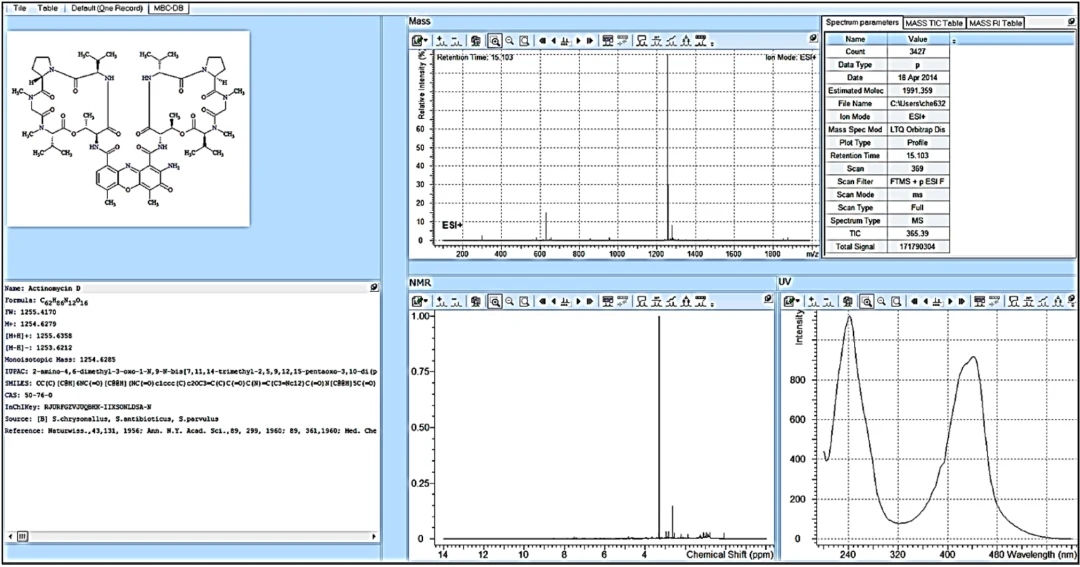The height and width of the screenshot is (567, 1080).
Task: Click the Value column header in parameters table
Action: (x=917, y=39)
